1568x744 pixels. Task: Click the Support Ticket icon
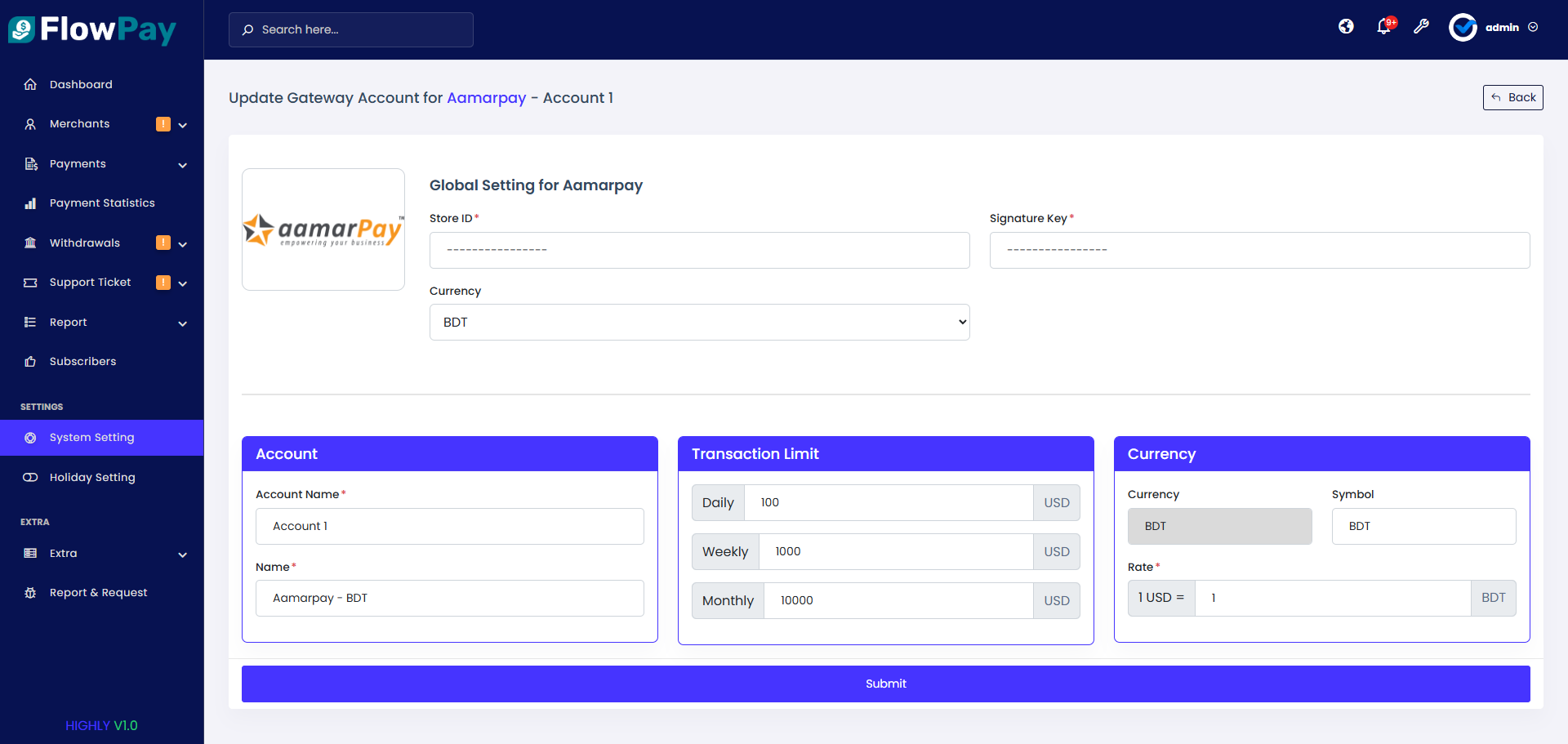30,283
